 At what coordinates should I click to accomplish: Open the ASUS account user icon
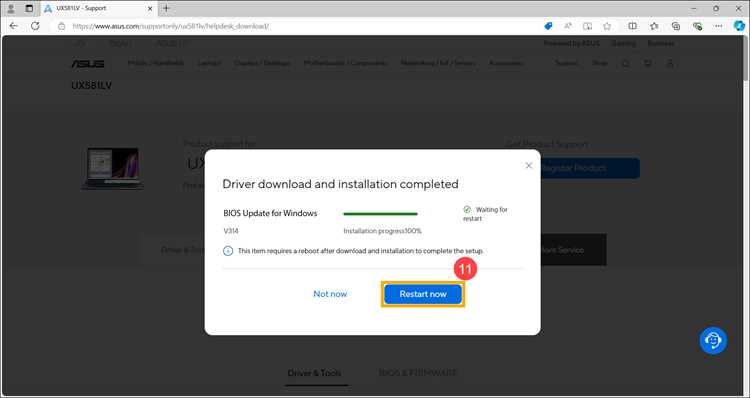pos(670,64)
